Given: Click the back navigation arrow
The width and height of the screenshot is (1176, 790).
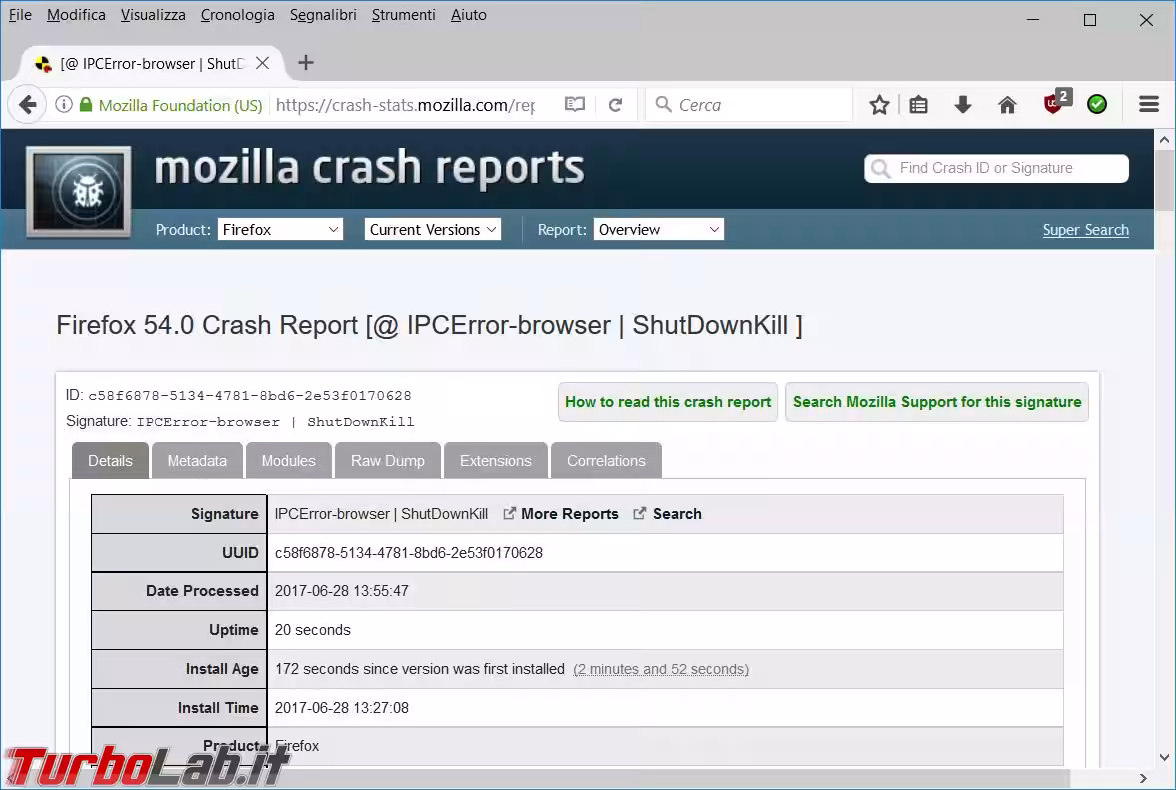Looking at the screenshot, I should click(x=27, y=104).
